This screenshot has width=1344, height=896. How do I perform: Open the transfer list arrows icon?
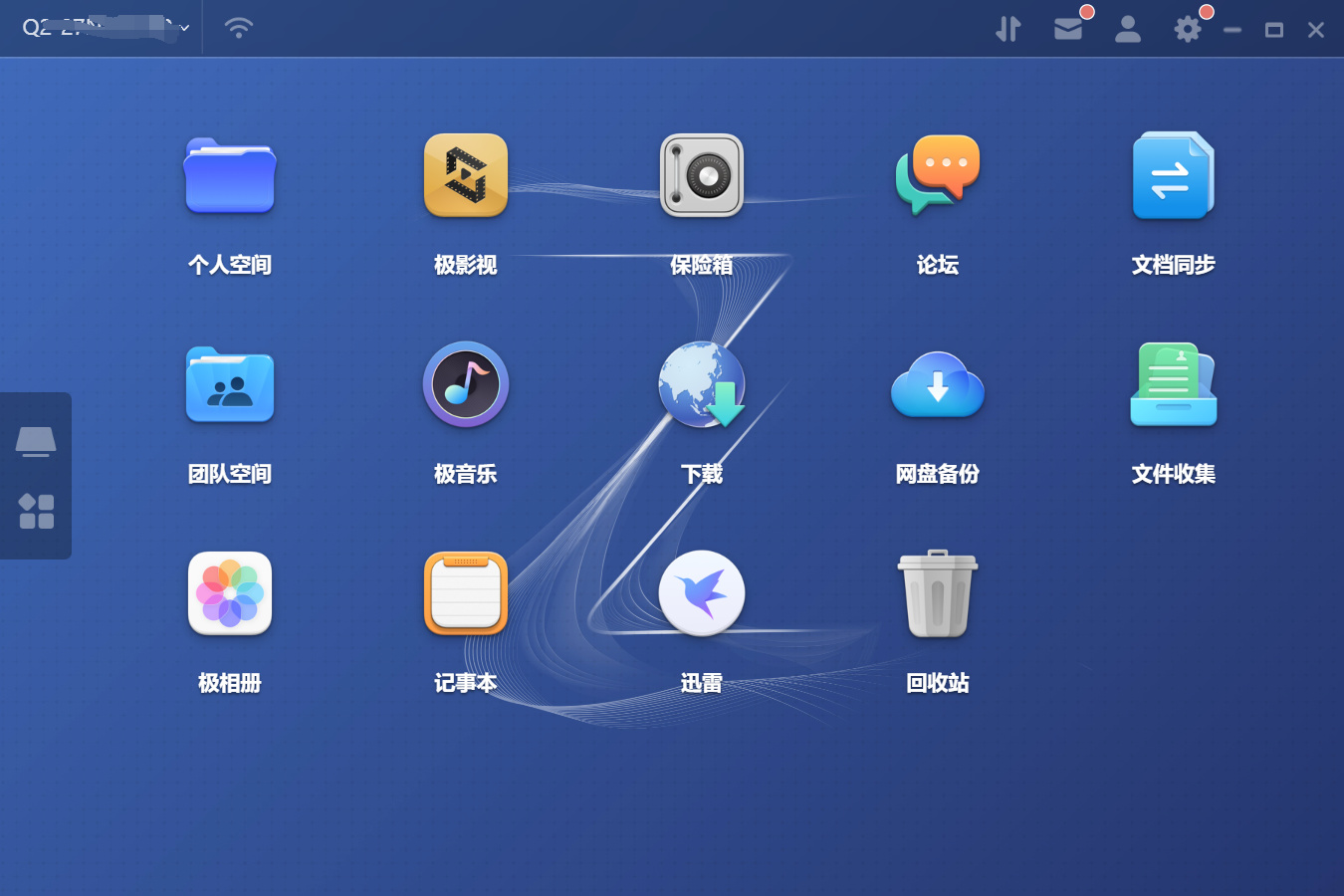pos(1008,29)
